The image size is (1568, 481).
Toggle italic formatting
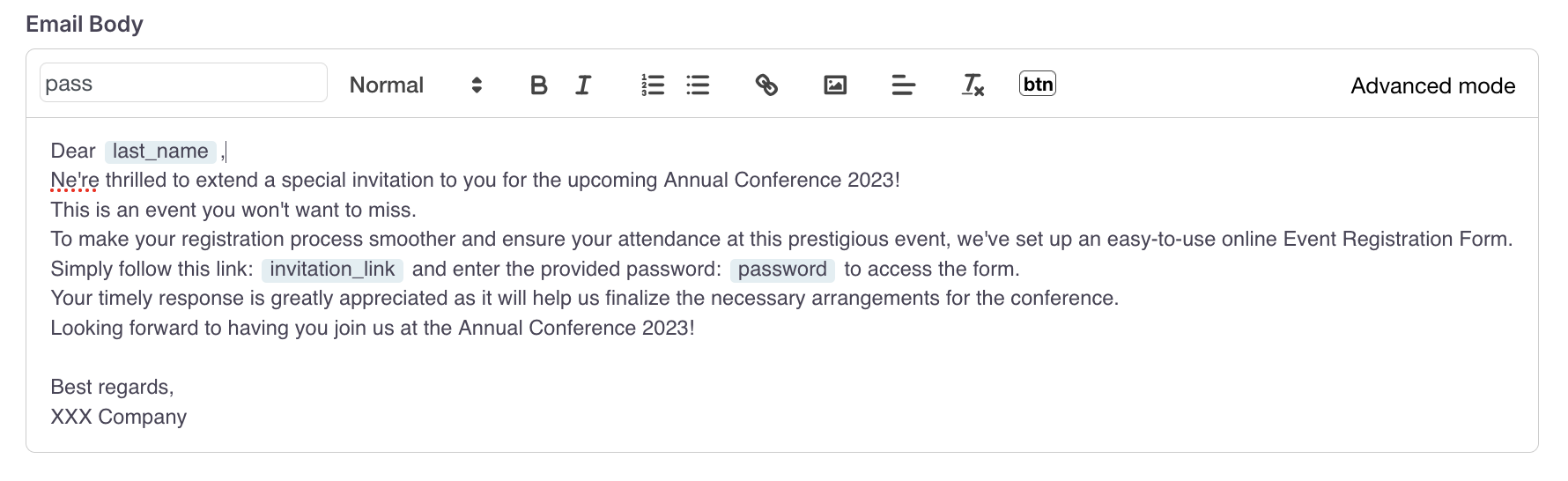[x=583, y=85]
